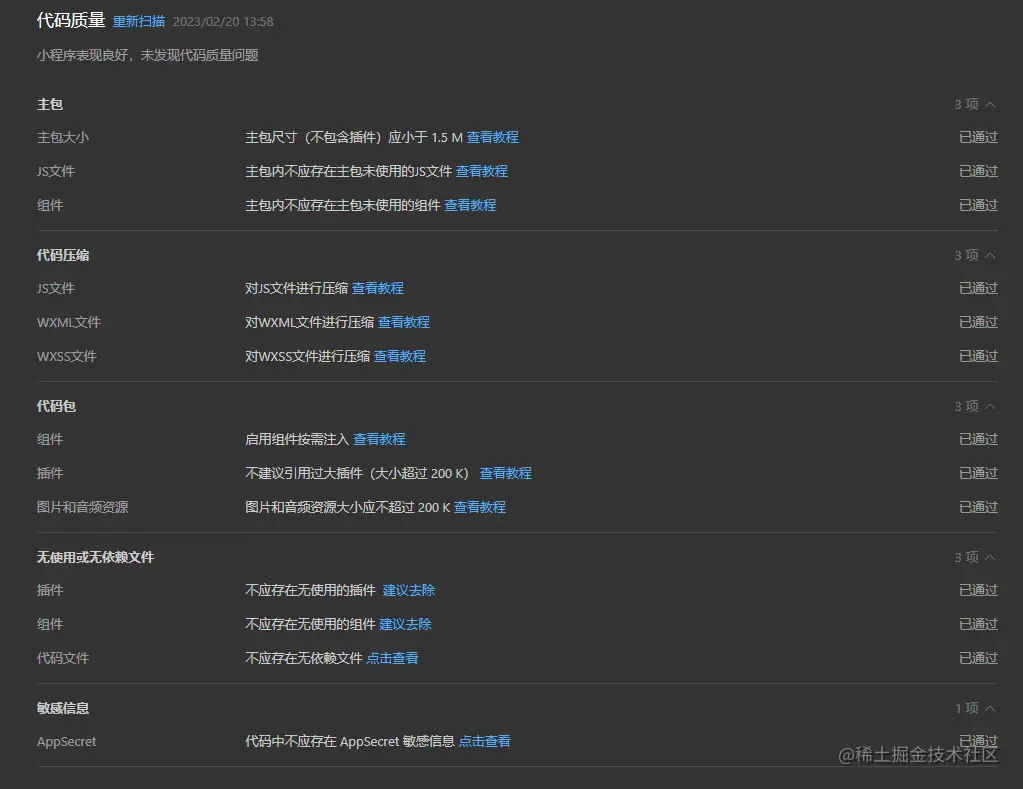
Task: Select the WXML文件 row label
Action: point(69,322)
